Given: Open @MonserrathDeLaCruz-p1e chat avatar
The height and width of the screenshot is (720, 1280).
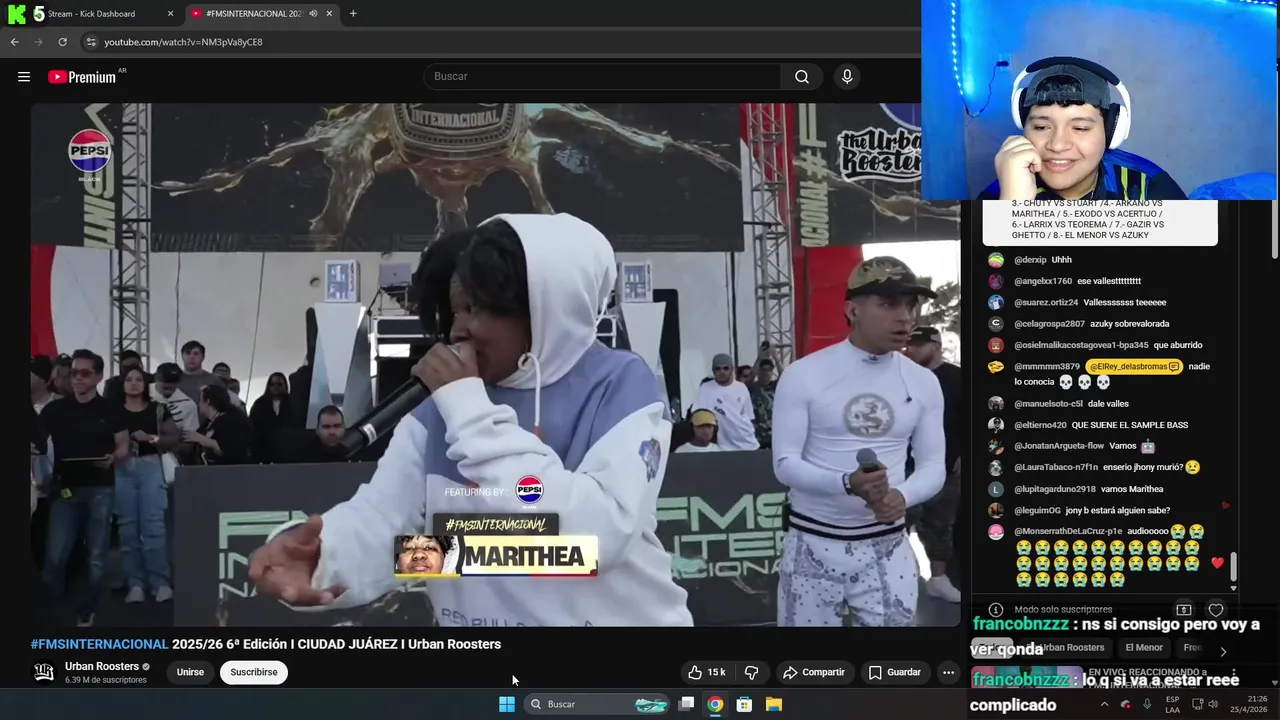Looking at the screenshot, I should pos(995,532).
